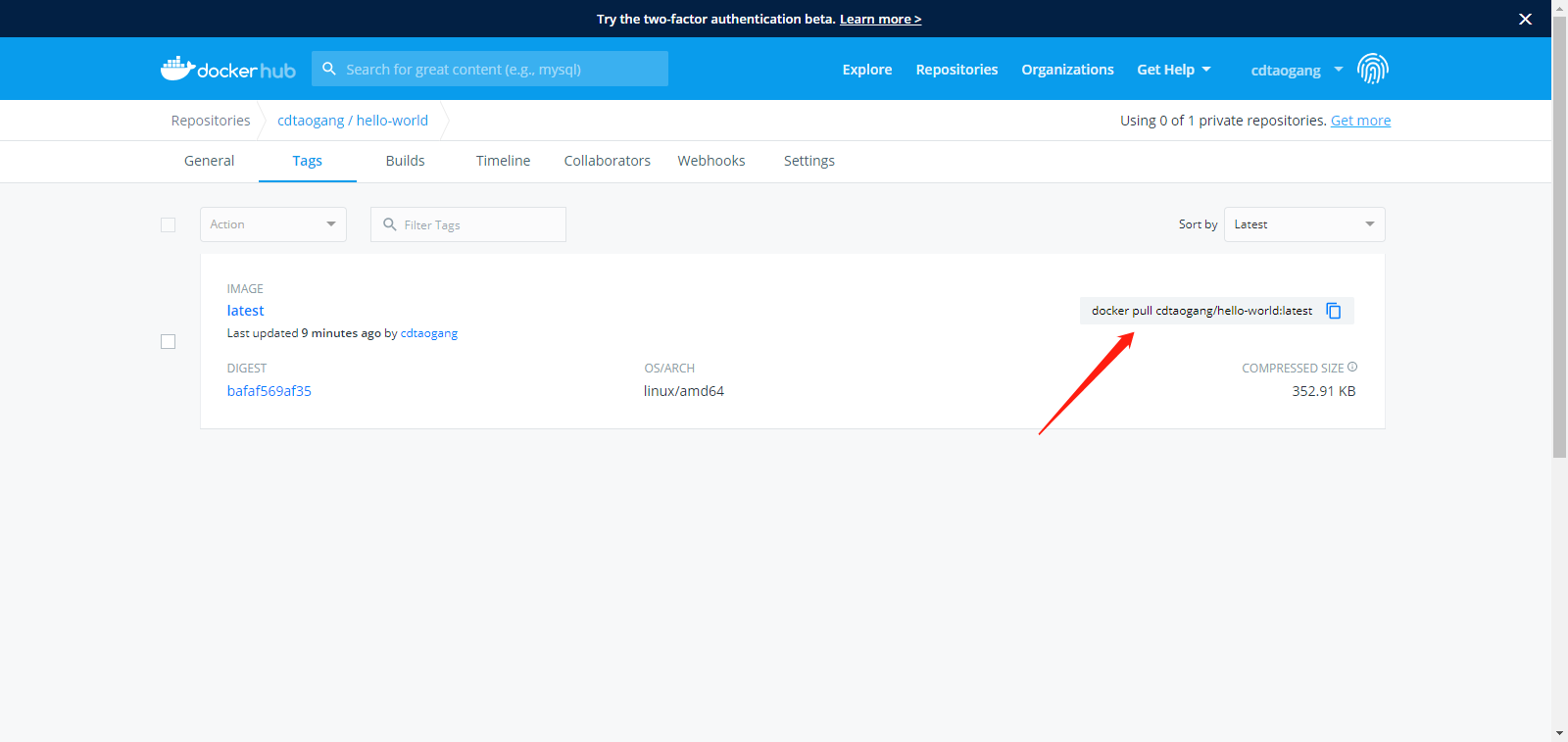Copy the docker pull command

tap(1334, 311)
